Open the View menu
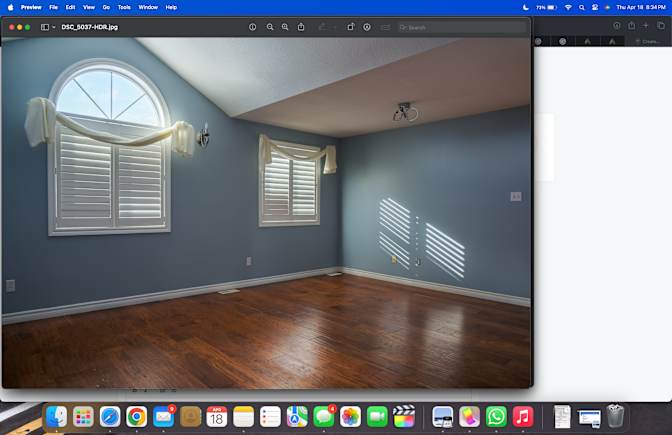 [89, 7]
